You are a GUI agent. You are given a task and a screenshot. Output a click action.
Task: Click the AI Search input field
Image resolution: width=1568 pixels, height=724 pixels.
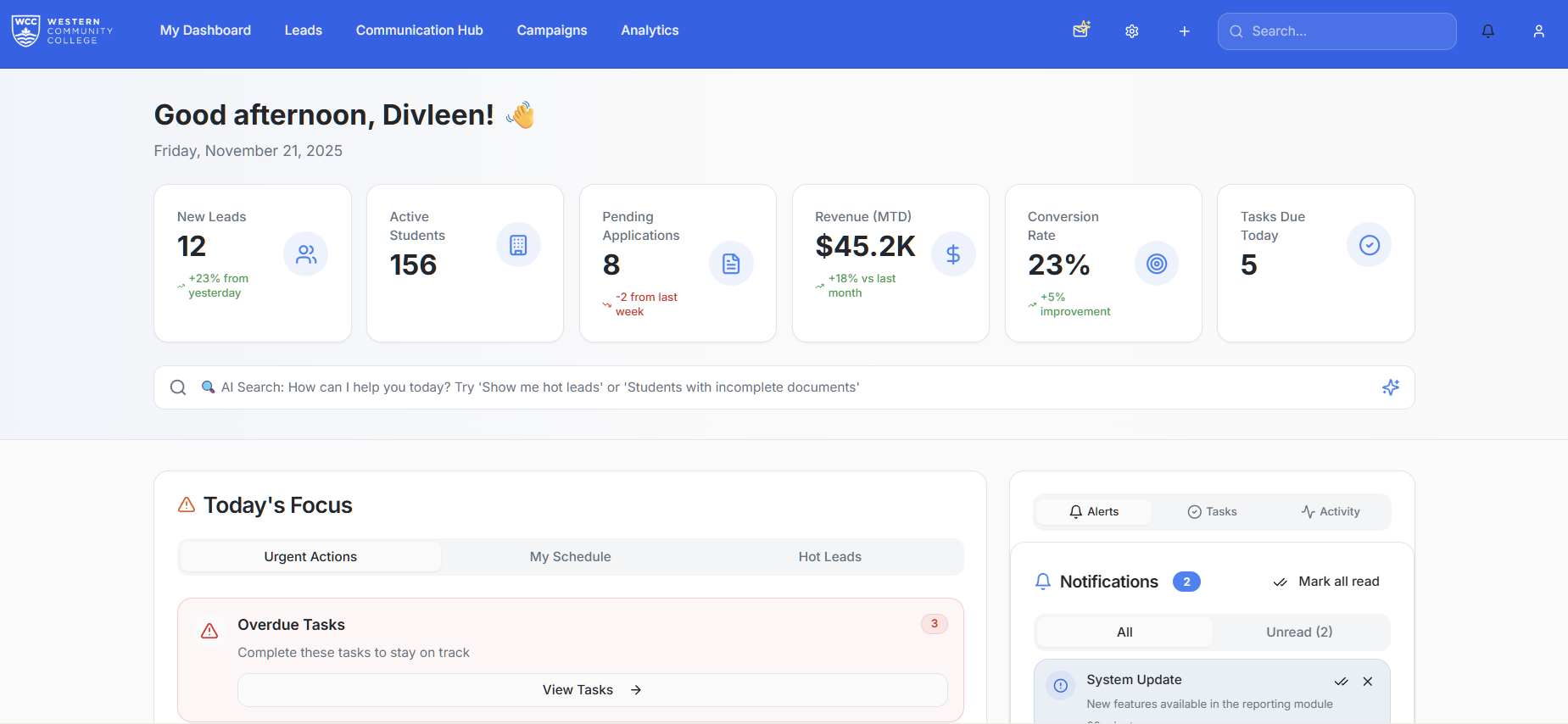coord(763,387)
